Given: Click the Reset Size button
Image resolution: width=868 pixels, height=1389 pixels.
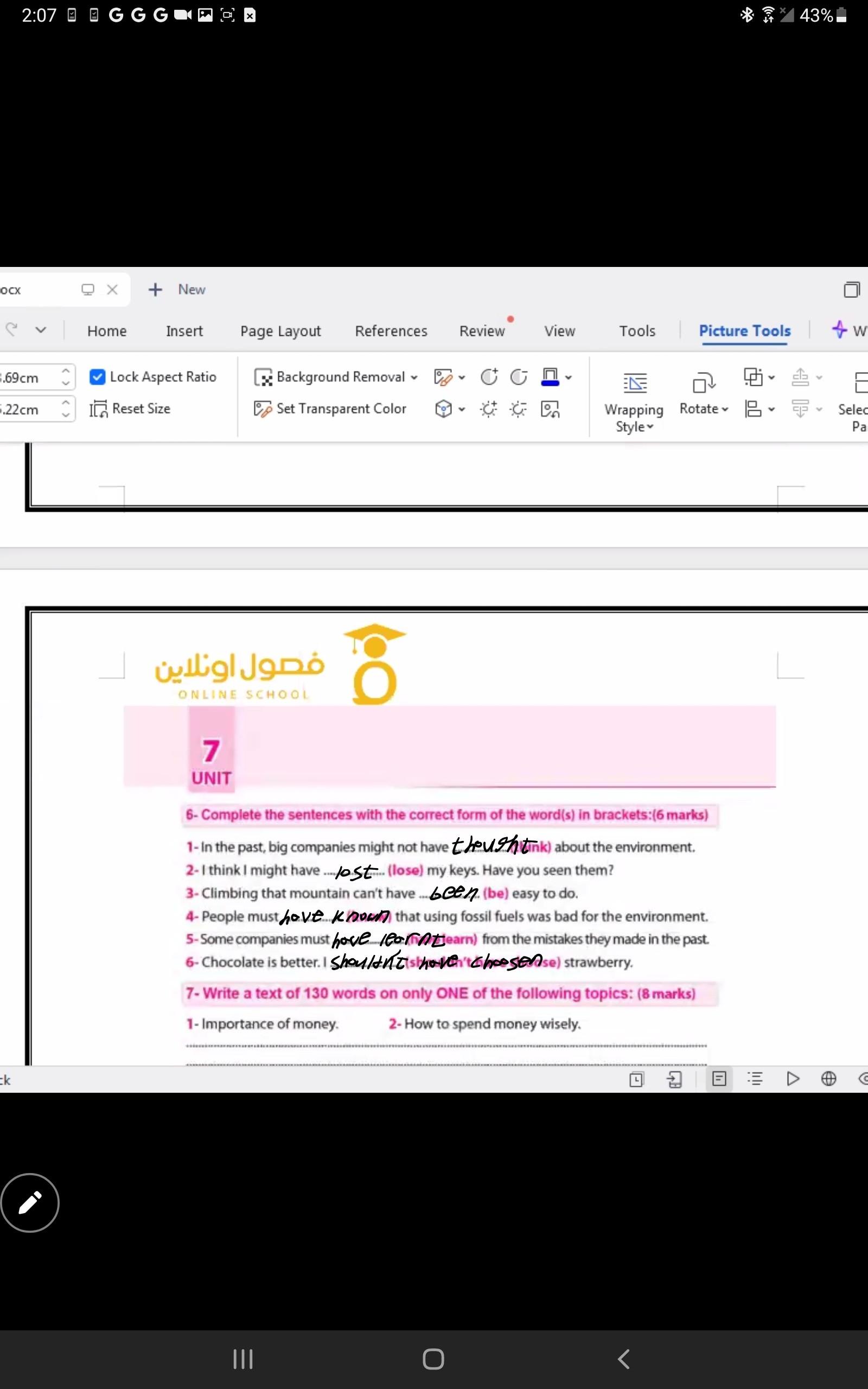Looking at the screenshot, I should (130, 409).
